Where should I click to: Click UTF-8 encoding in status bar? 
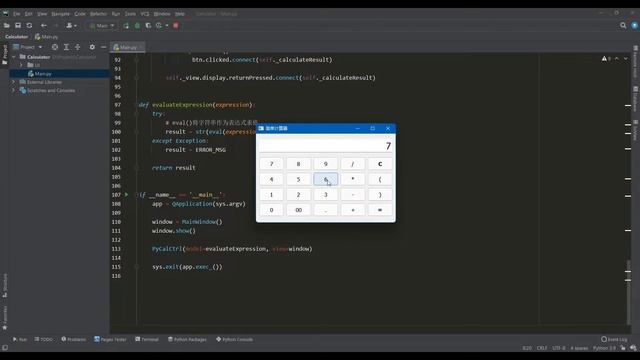tap(559, 348)
